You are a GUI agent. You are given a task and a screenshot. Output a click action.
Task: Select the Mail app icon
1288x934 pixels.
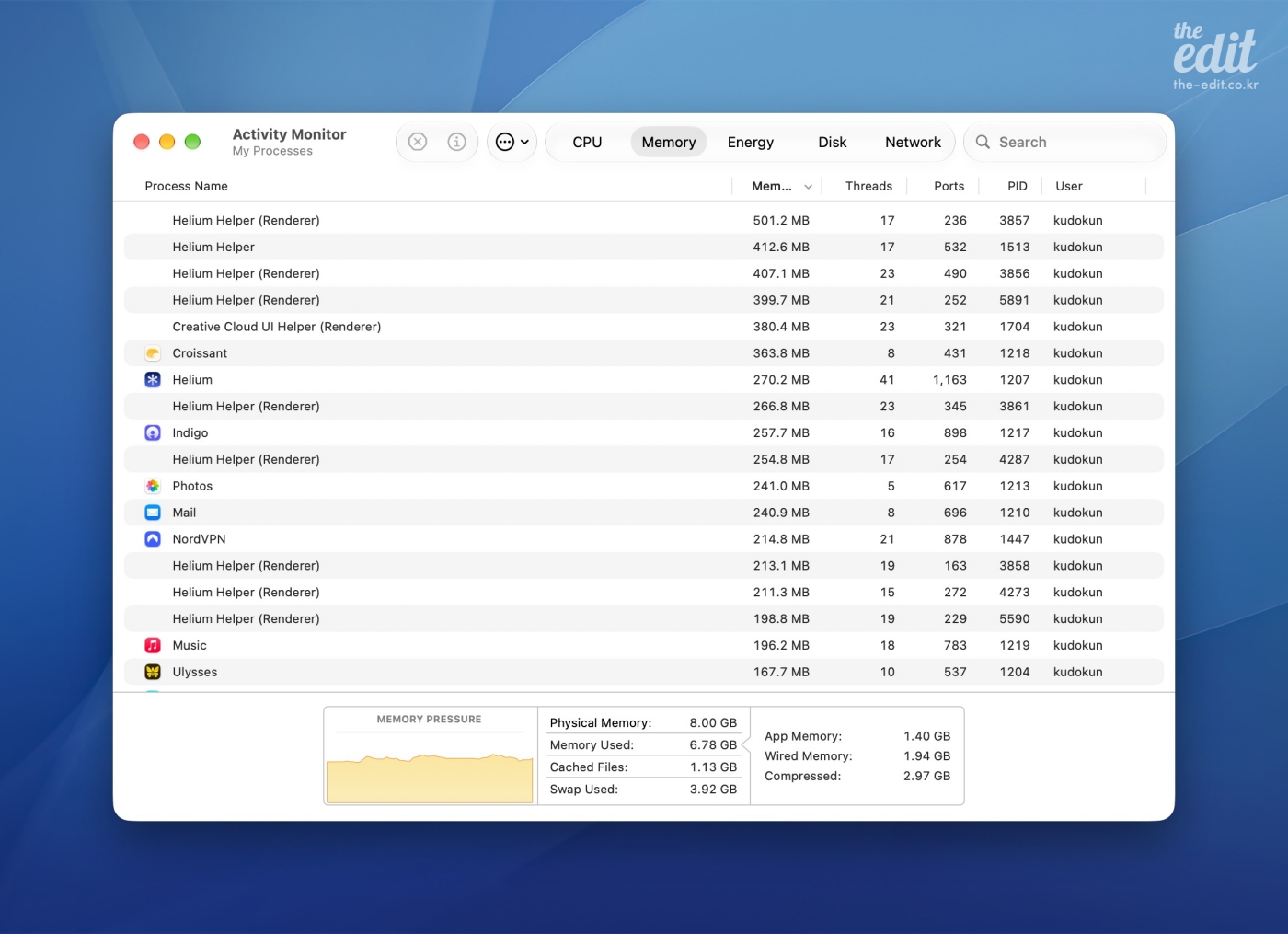[x=153, y=513]
